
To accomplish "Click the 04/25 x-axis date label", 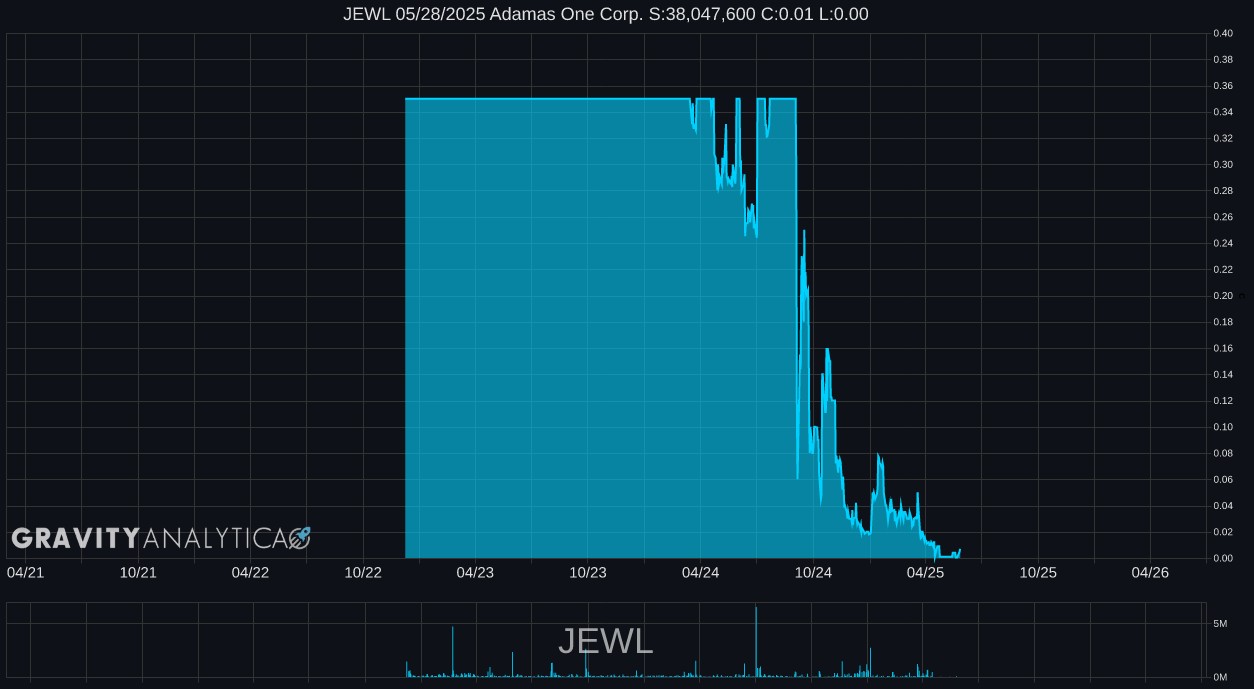I will pos(925,573).
